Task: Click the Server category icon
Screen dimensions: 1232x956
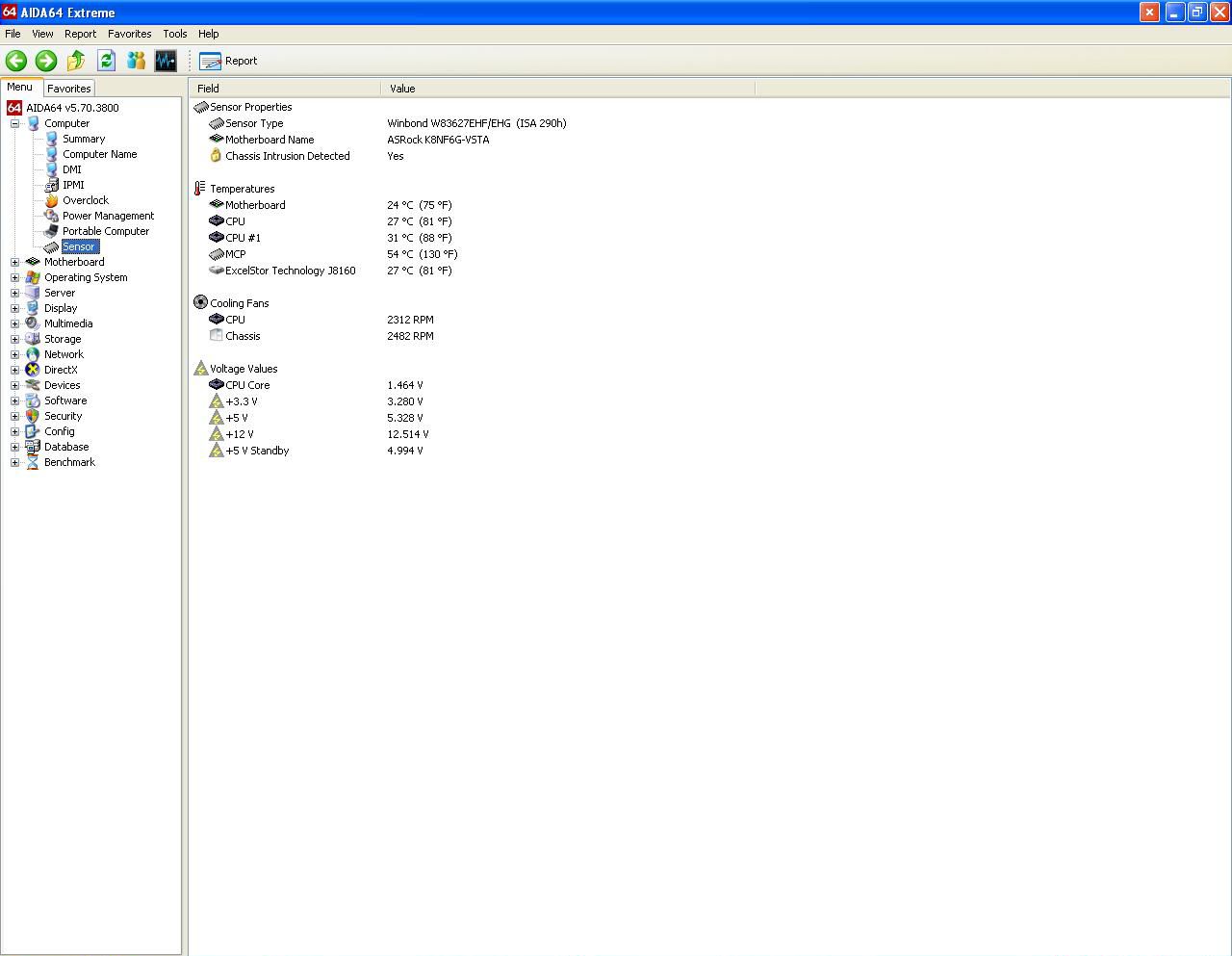Action: (x=33, y=293)
